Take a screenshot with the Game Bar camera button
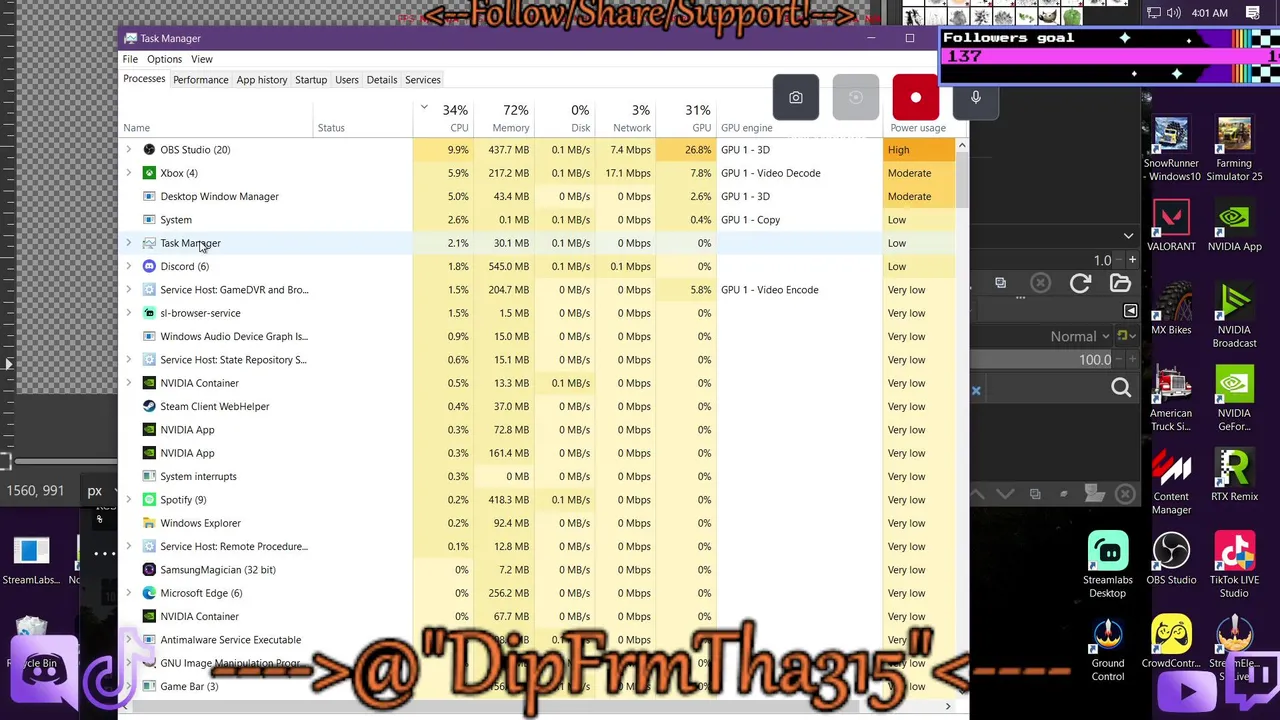The height and width of the screenshot is (720, 1280). pos(796,98)
